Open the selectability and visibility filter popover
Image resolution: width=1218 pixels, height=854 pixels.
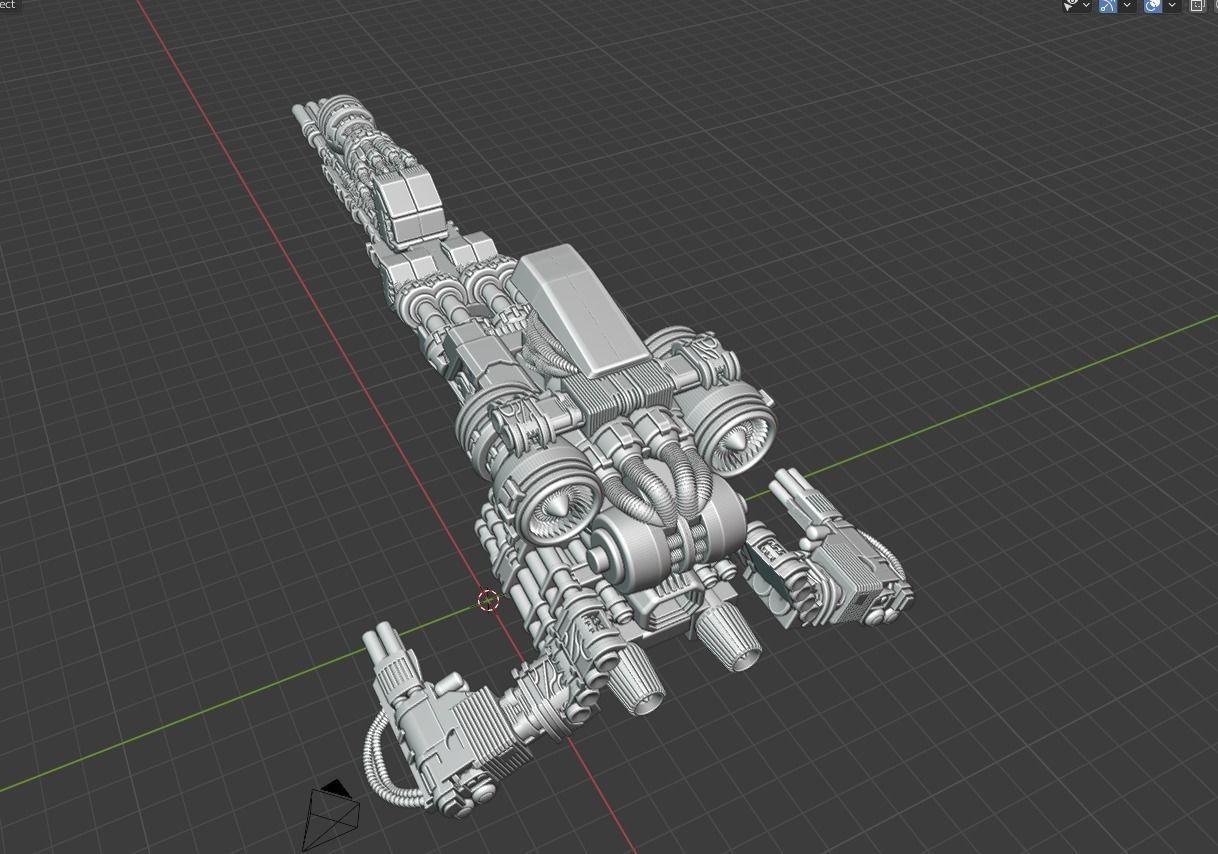1070,5
